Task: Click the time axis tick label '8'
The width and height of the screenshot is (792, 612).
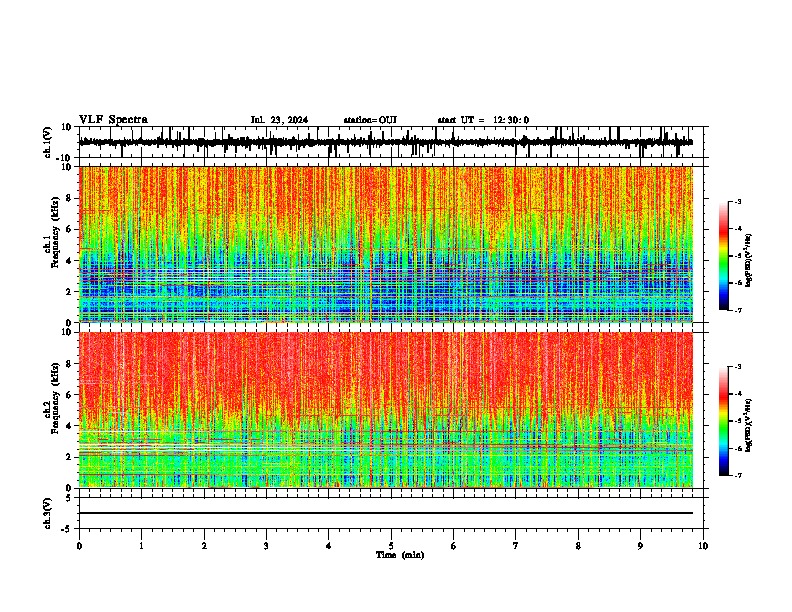Action: 578,546
